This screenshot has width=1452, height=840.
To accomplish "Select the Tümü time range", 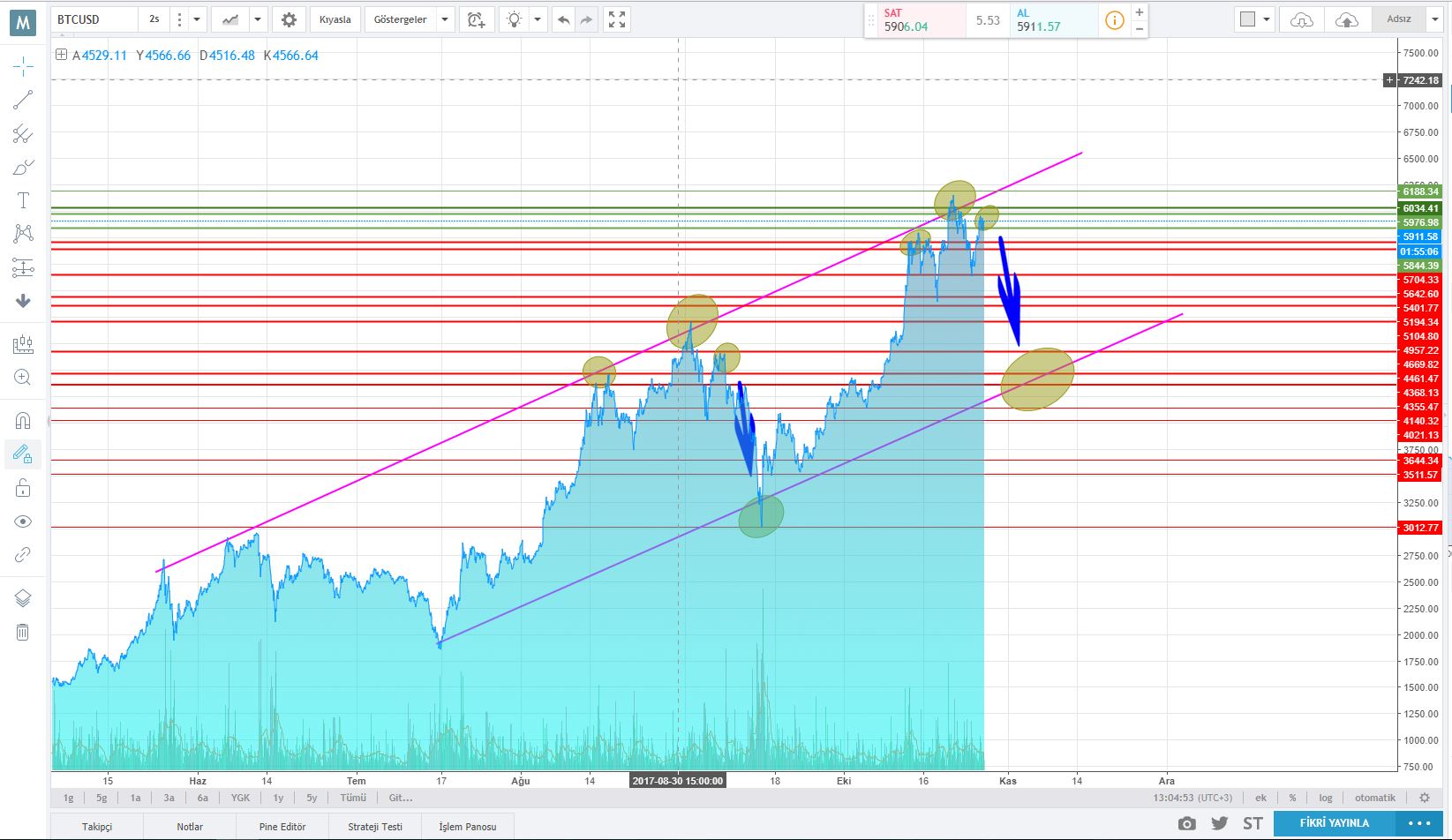I will (353, 798).
